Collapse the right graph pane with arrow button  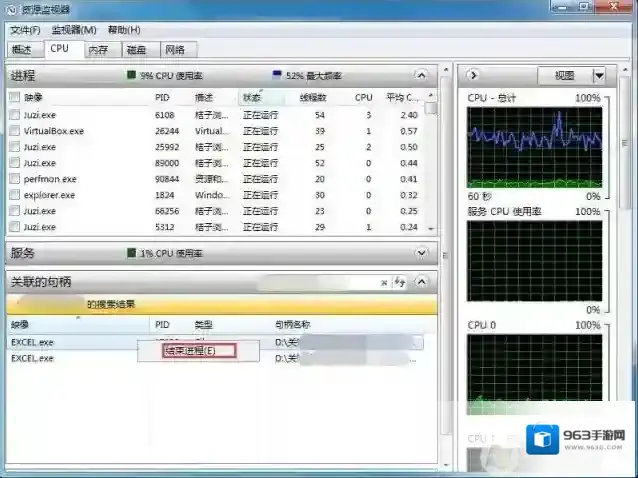pyautogui.click(x=473, y=75)
